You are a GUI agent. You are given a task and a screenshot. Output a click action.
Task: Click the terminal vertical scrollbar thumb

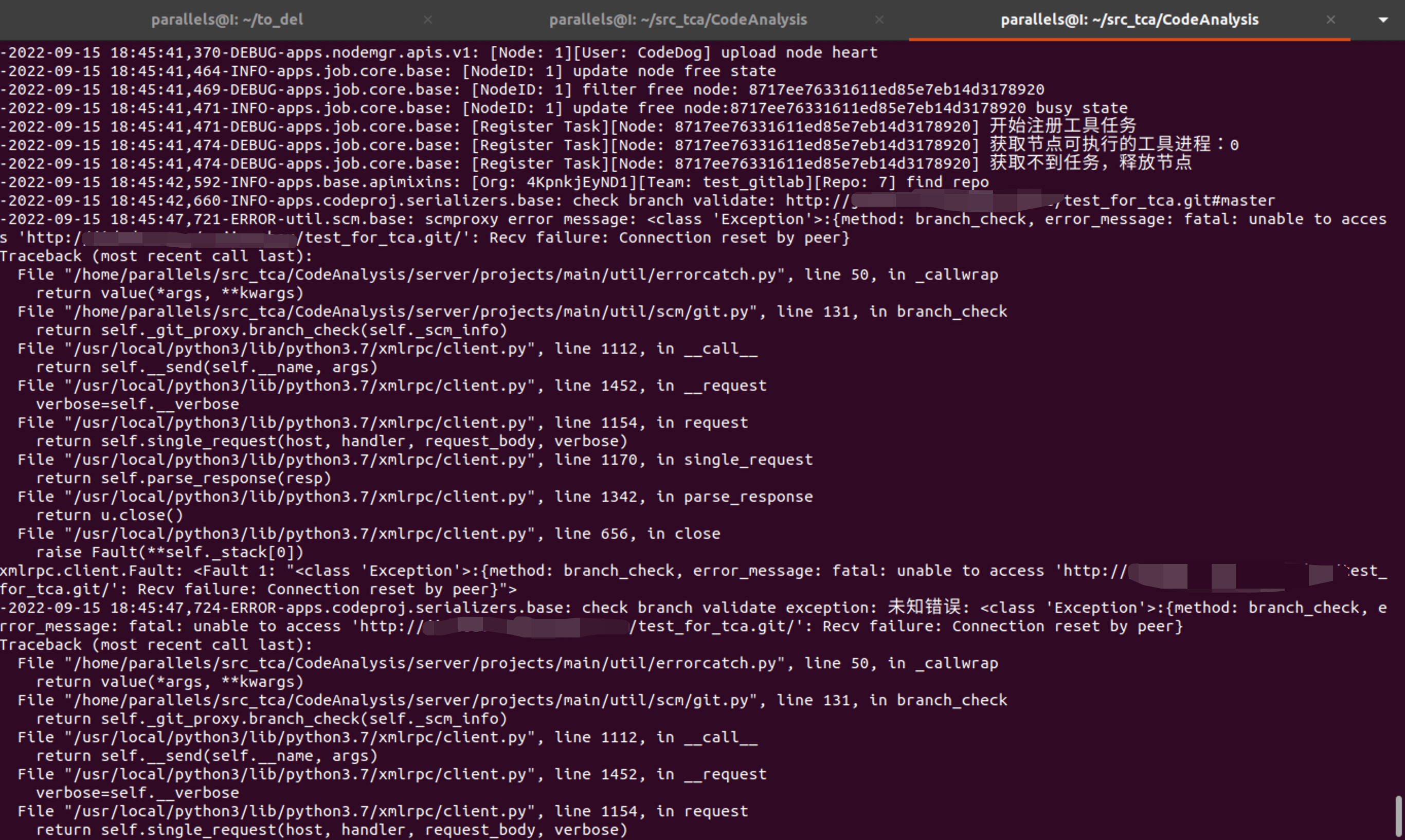coord(1398,816)
